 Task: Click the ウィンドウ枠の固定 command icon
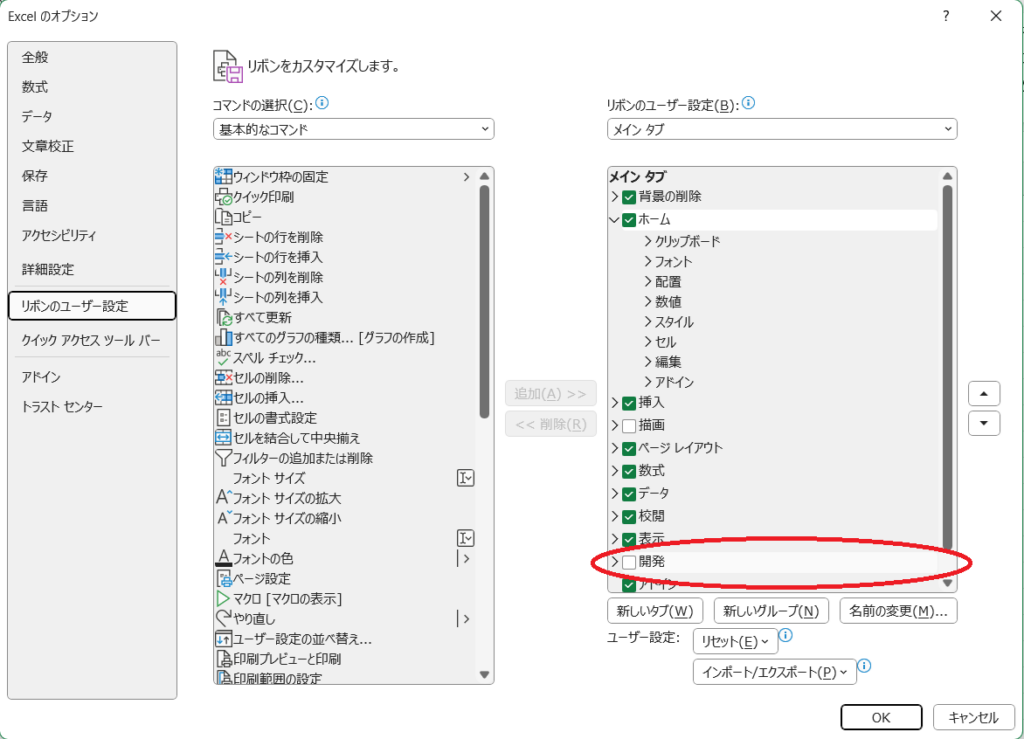pyautogui.click(x=223, y=177)
